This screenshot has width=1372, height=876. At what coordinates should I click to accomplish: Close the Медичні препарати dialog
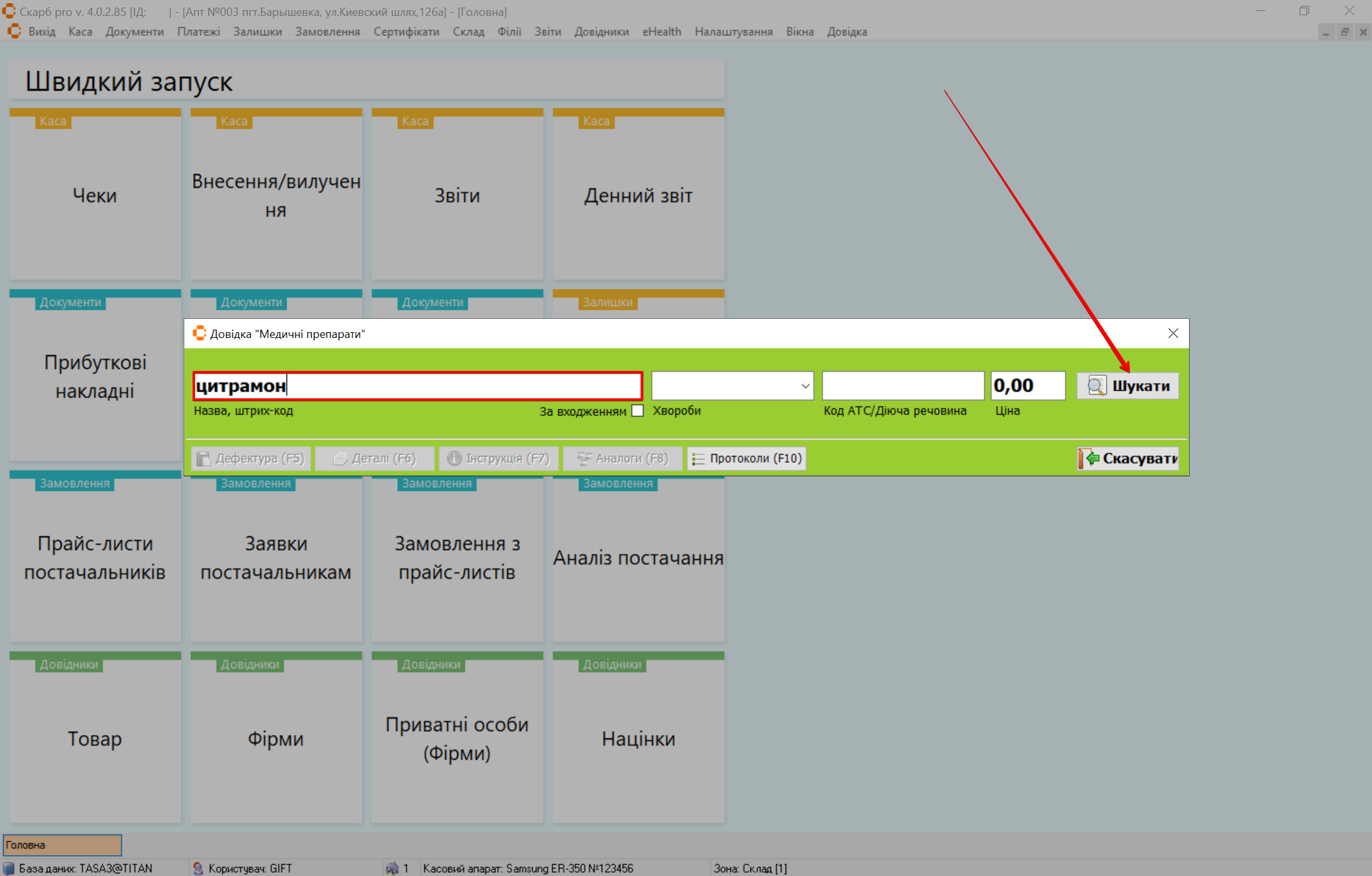tap(1173, 334)
